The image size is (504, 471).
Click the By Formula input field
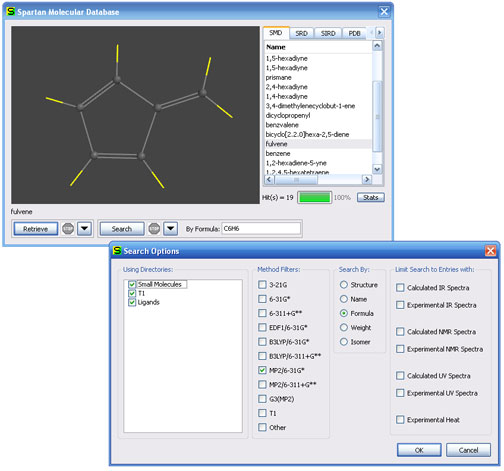pos(261,229)
